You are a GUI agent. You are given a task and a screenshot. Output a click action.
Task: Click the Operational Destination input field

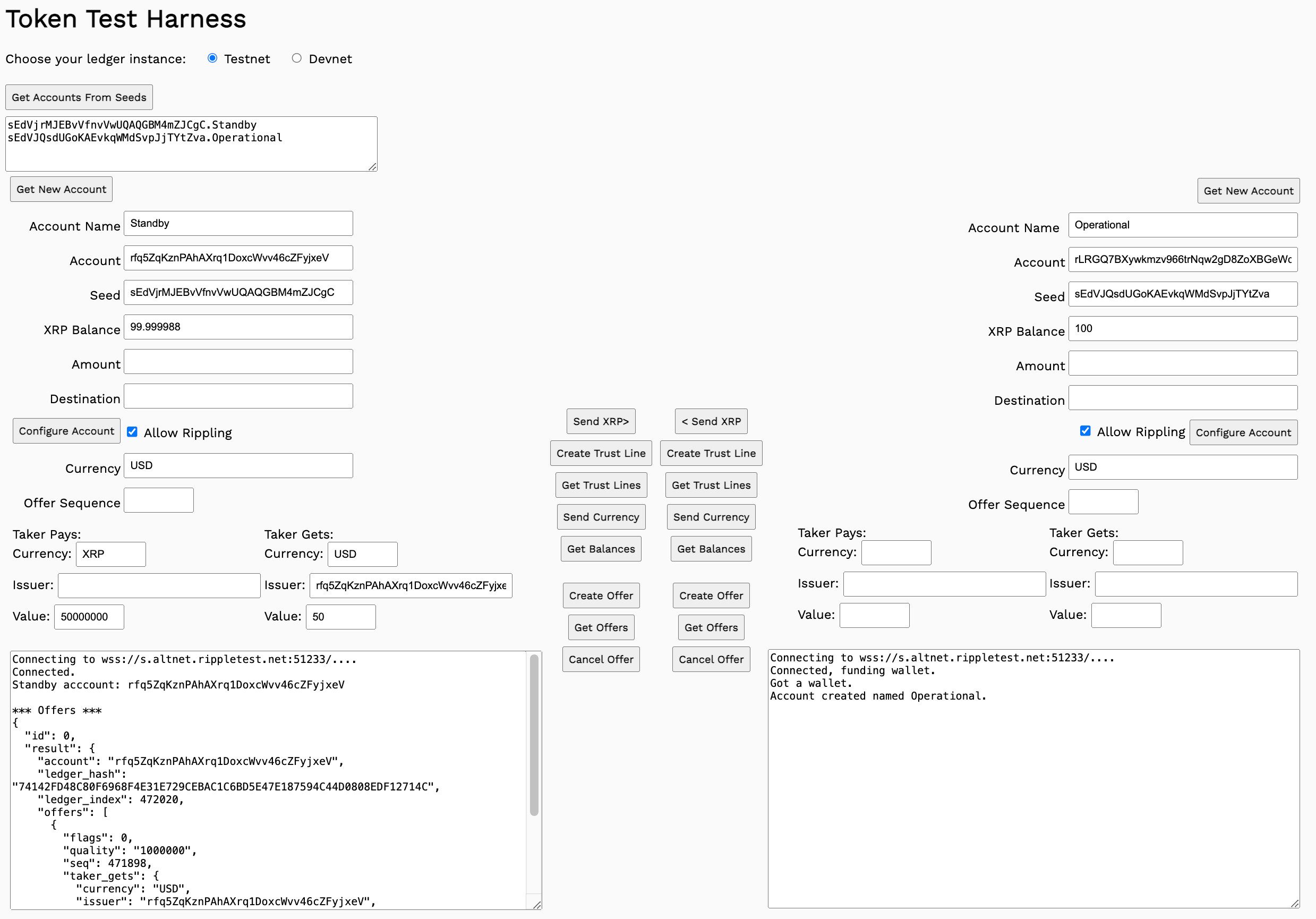(1183, 398)
